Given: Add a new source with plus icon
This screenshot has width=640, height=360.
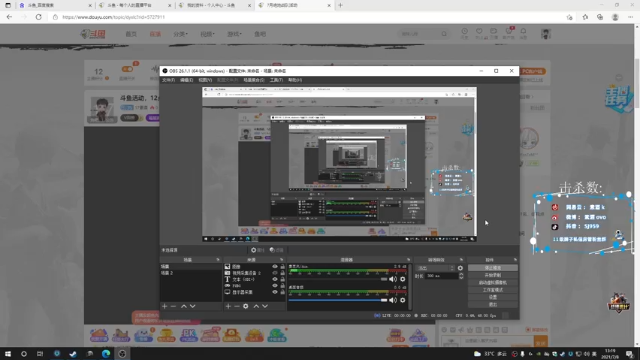Looking at the screenshot, I should 228,306.
